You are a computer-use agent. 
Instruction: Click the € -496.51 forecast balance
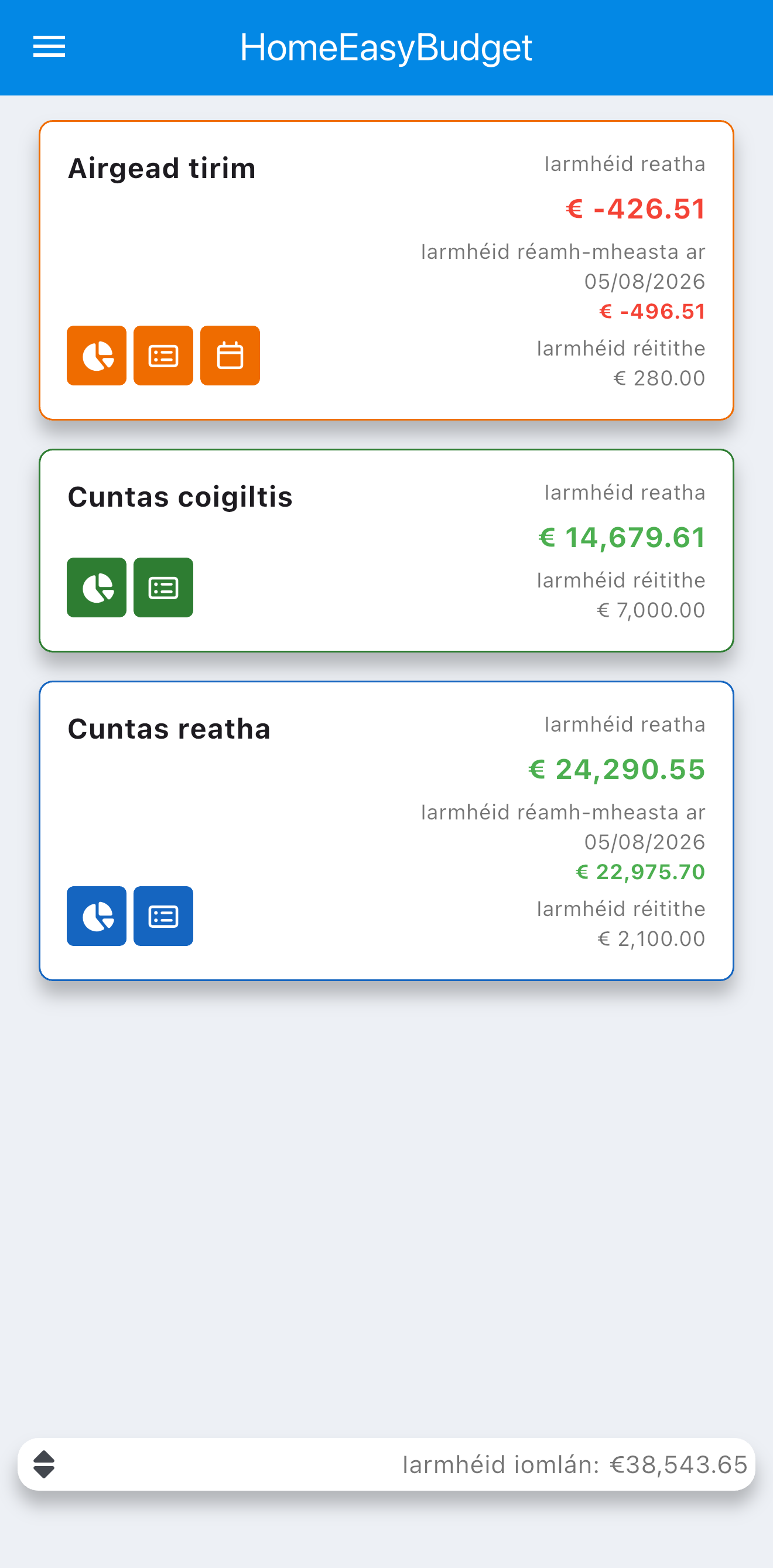[x=652, y=312]
